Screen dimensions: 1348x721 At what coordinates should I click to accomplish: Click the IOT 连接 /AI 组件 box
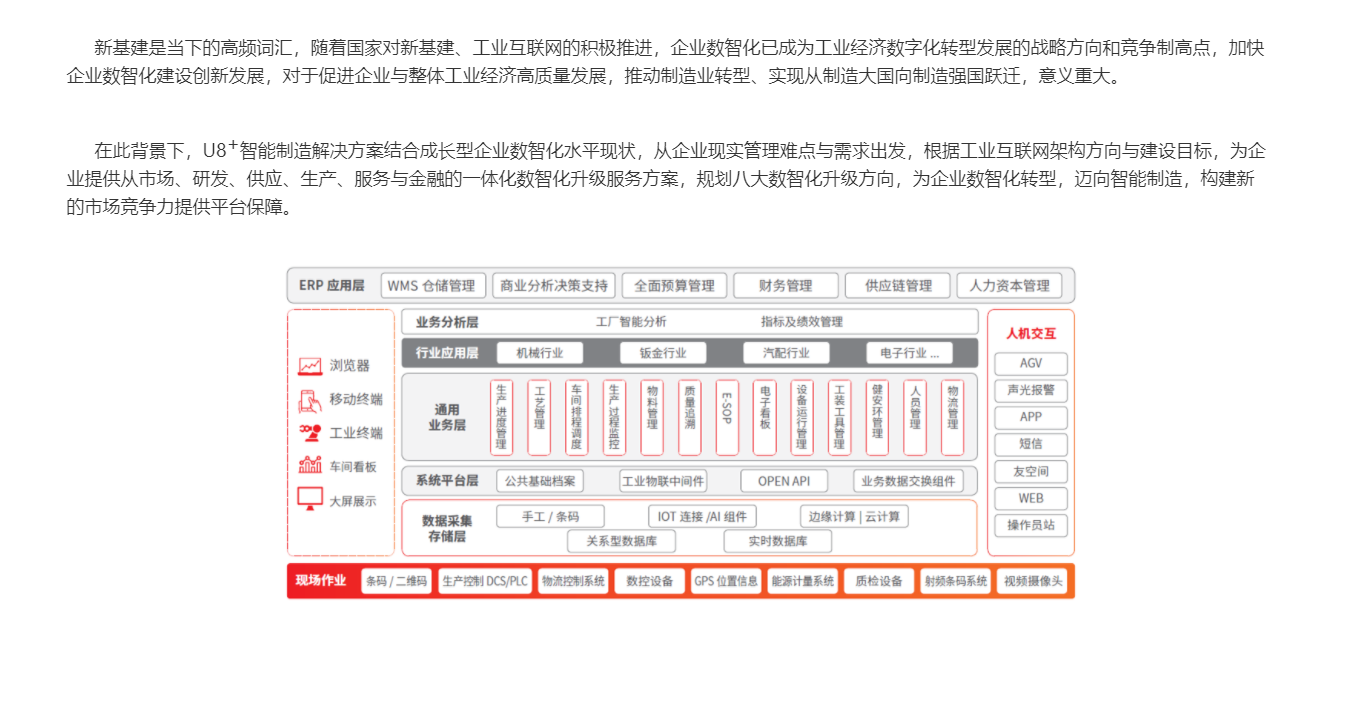click(701, 517)
